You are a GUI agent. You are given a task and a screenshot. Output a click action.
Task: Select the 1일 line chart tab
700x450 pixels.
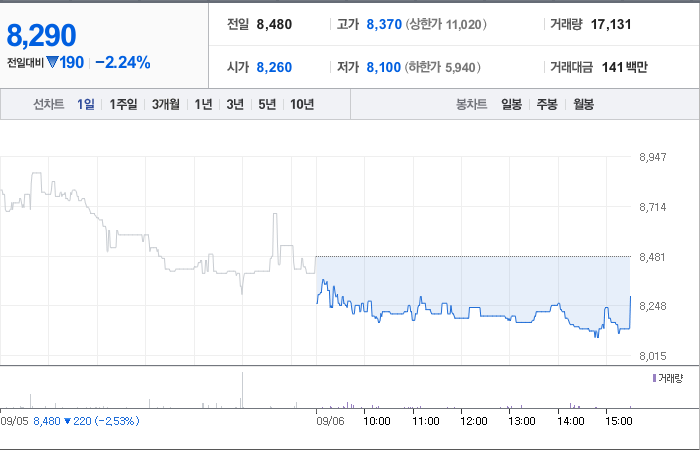86,104
